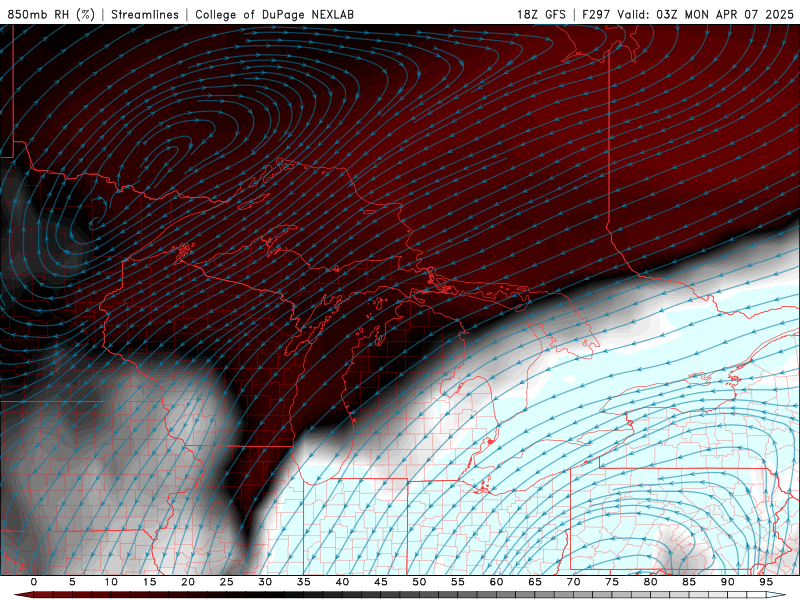800x600 pixels.
Task: Click the '50' tick label on color scale
Action: (419, 582)
